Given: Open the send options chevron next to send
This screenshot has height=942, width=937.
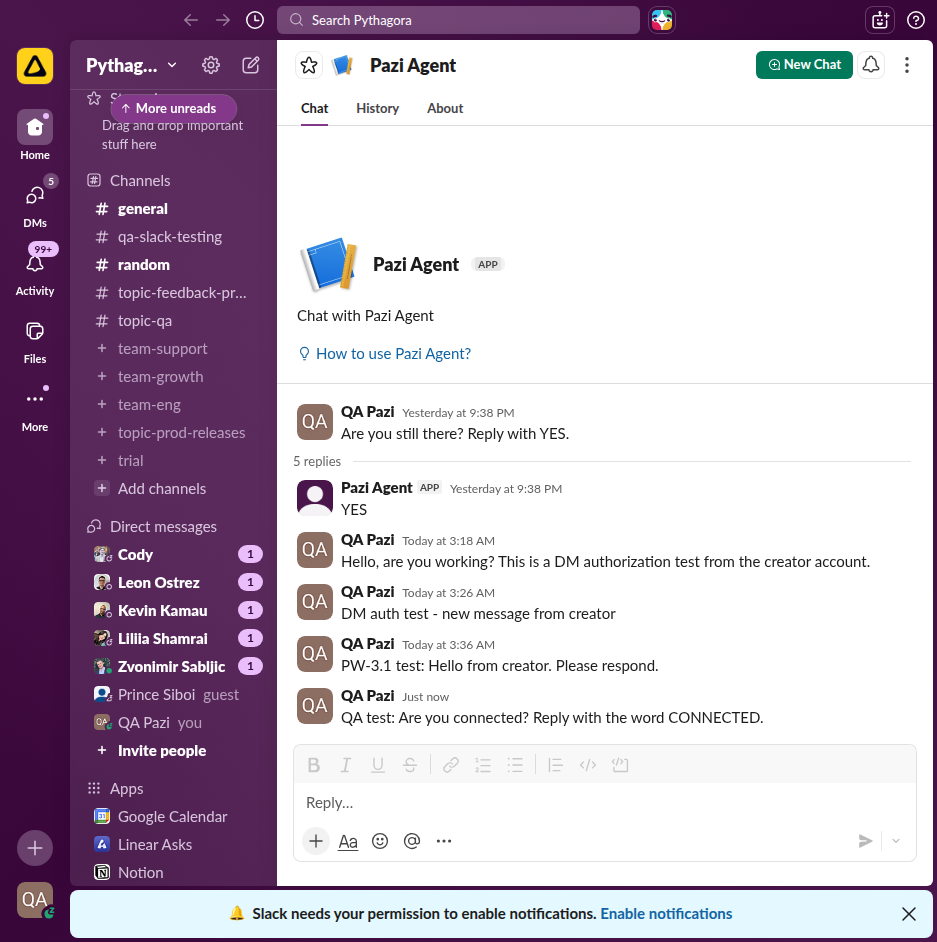Looking at the screenshot, I should 895,841.
